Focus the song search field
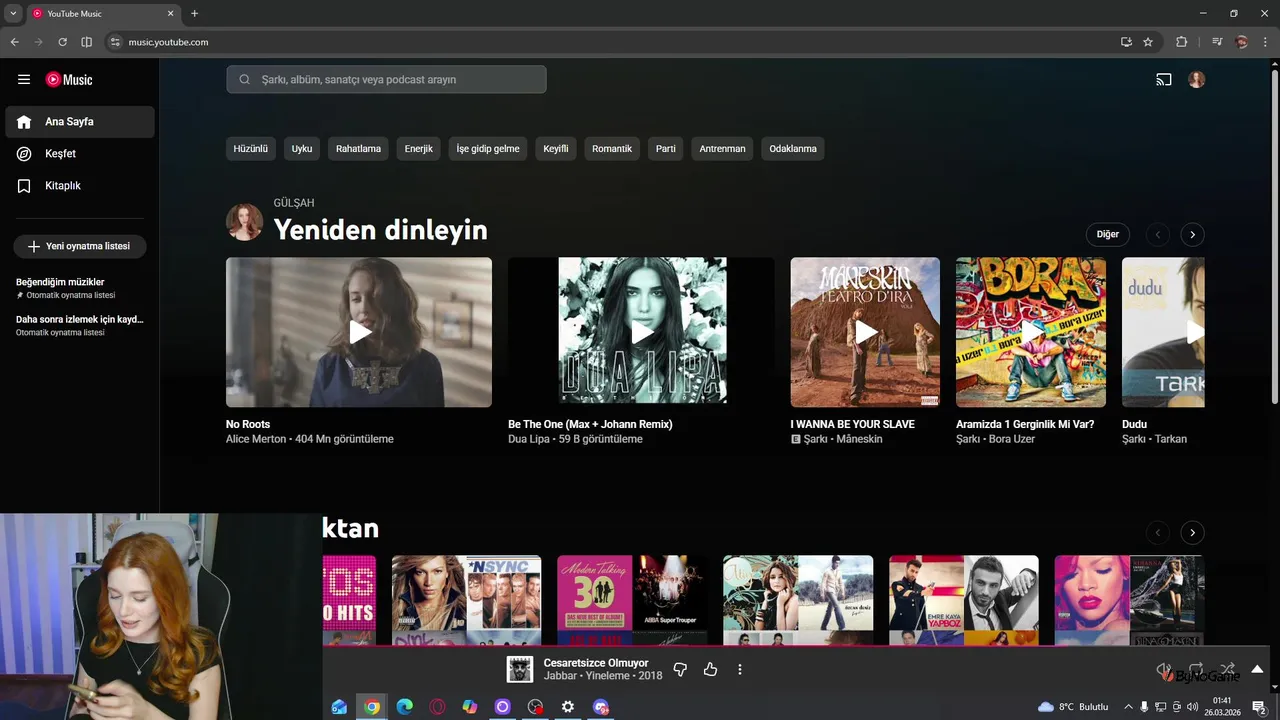 pyautogui.click(x=386, y=80)
